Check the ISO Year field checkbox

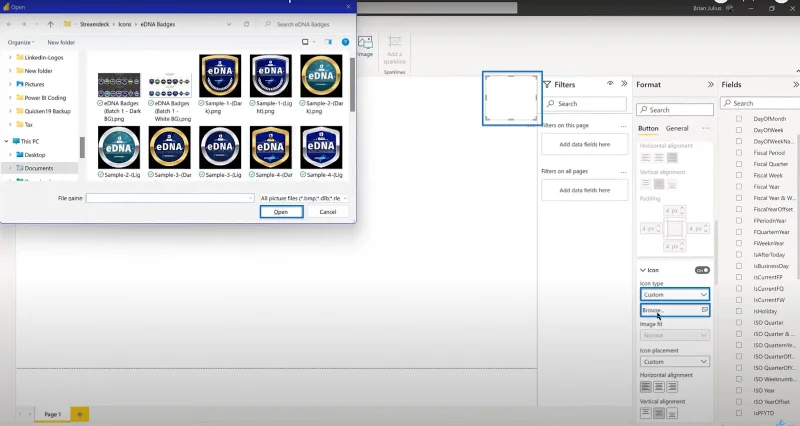[739, 390]
